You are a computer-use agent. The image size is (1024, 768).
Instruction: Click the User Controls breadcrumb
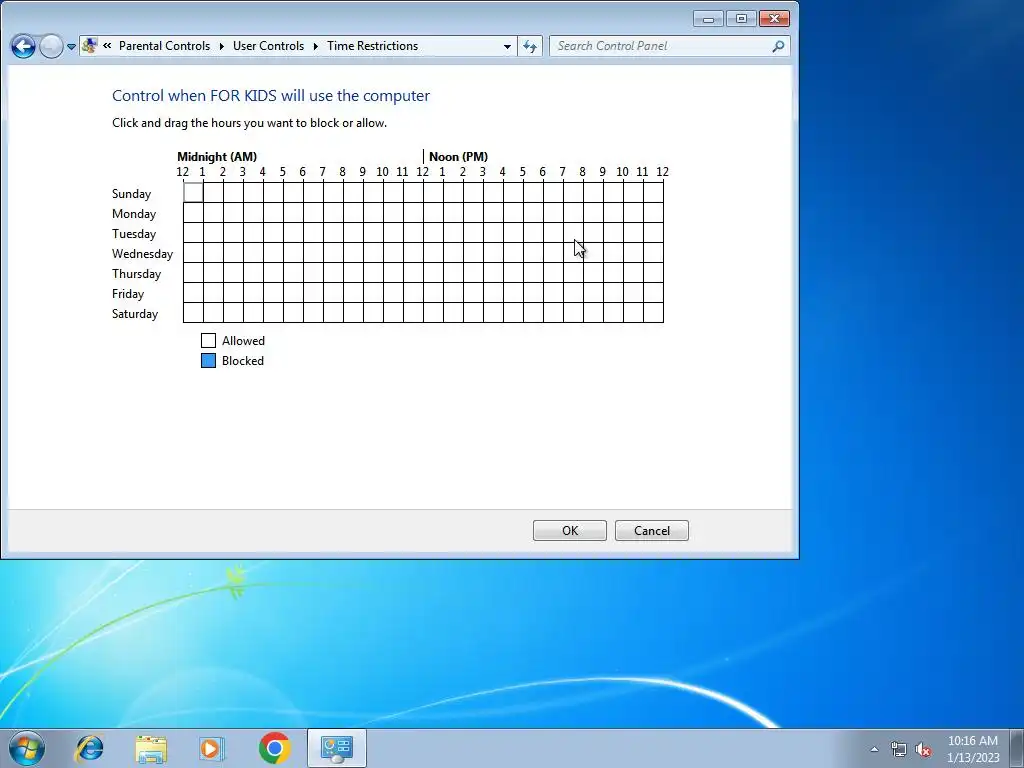[268, 46]
